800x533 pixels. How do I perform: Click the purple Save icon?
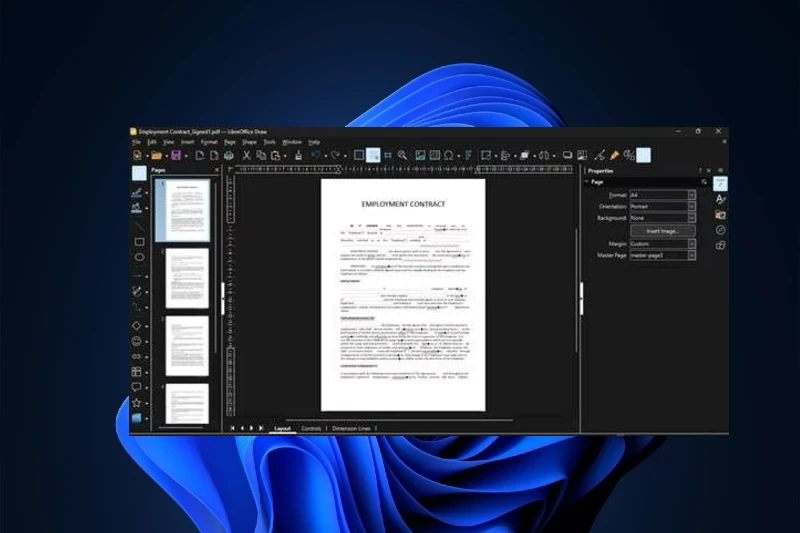coord(176,155)
